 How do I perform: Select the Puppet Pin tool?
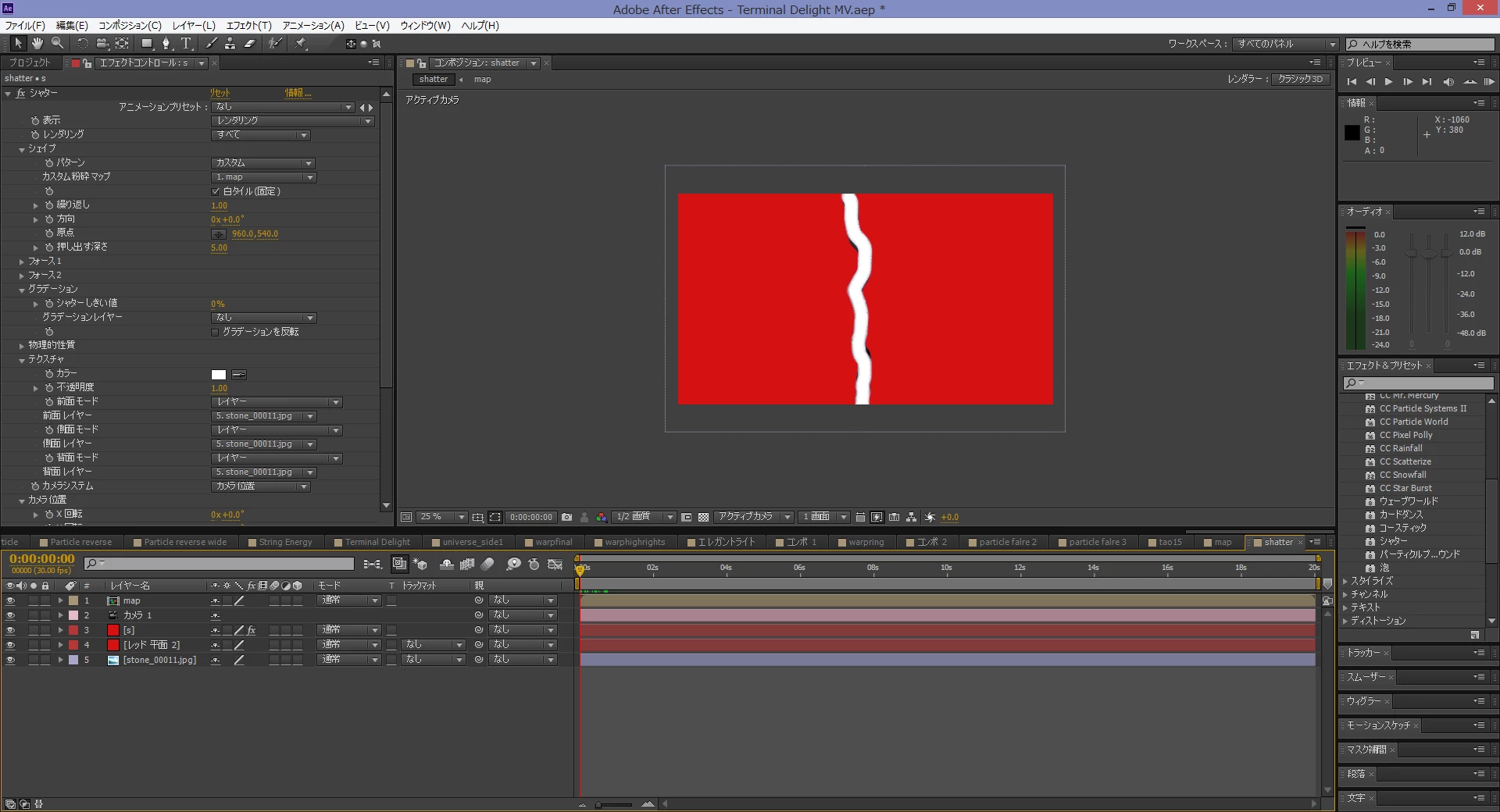[x=301, y=44]
